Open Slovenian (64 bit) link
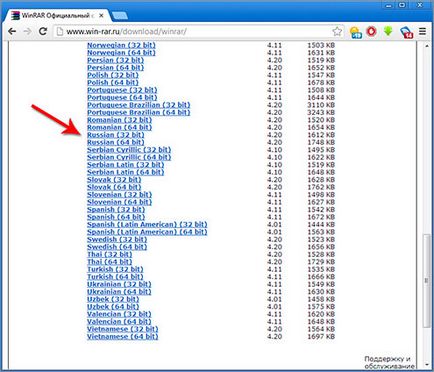The height and width of the screenshot is (372, 434). click(119, 202)
